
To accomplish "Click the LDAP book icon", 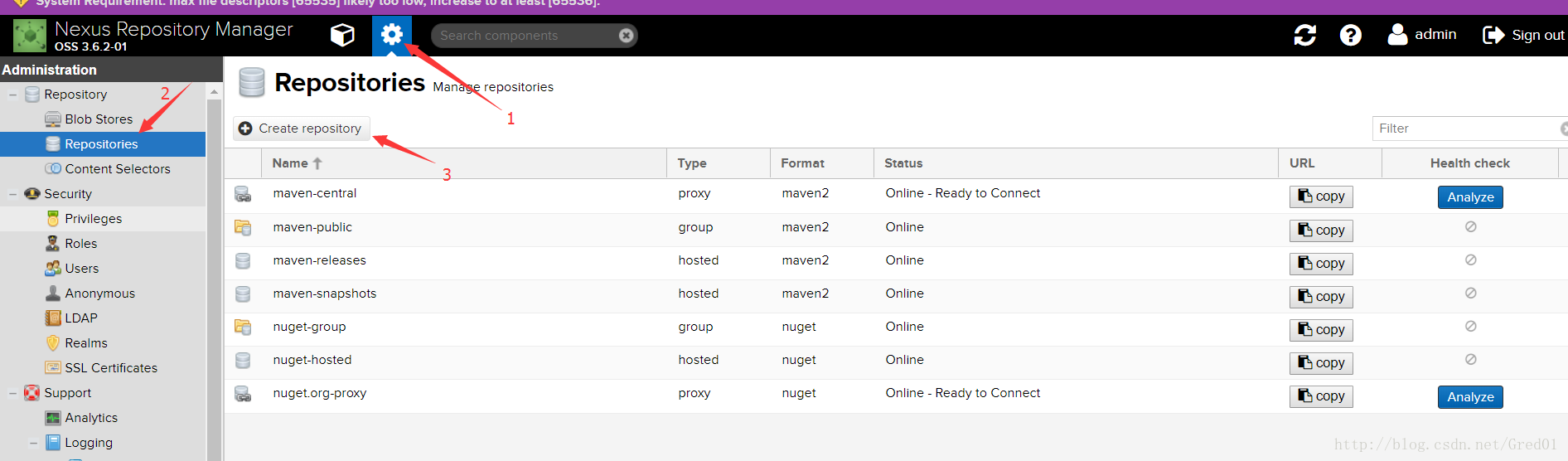I will click(x=53, y=318).
